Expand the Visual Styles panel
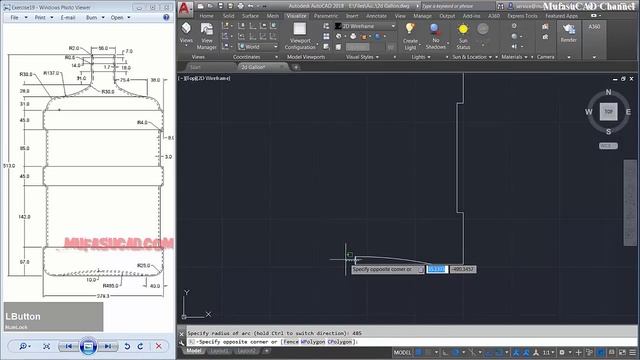The height and width of the screenshot is (360, 640). tap(362, 57)
